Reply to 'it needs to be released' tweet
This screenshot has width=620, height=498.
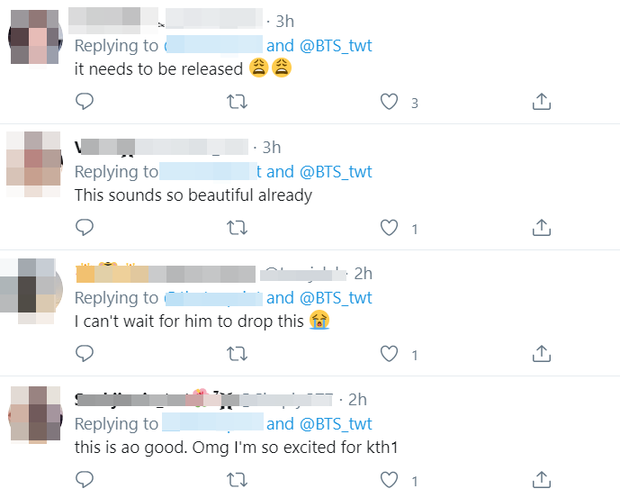point(85,101)
